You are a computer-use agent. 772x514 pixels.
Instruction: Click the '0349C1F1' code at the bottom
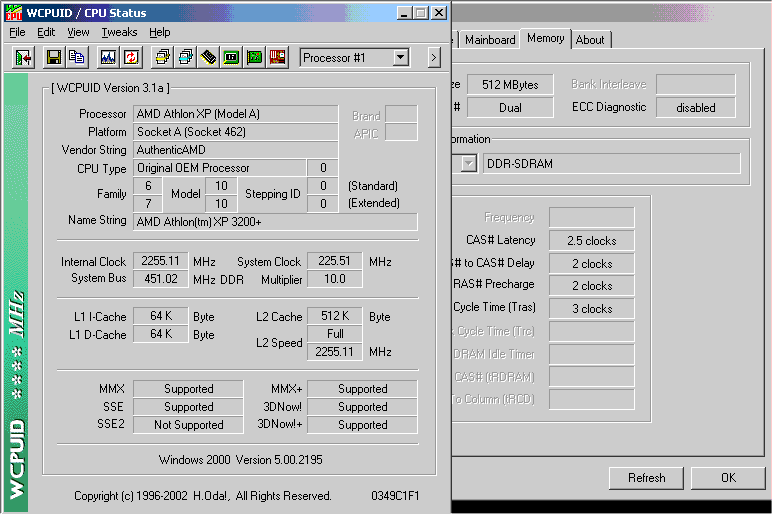click(395, 496)
